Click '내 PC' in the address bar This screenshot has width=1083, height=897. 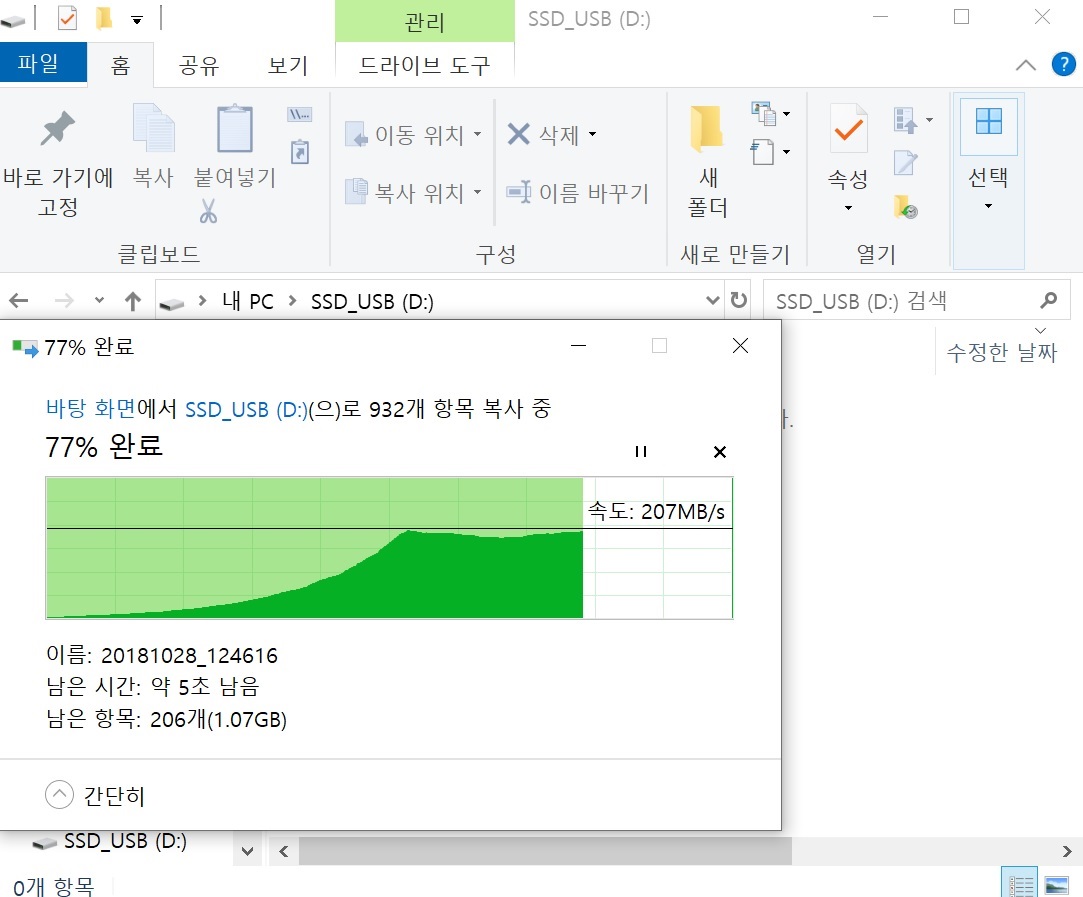pos(247,301)
